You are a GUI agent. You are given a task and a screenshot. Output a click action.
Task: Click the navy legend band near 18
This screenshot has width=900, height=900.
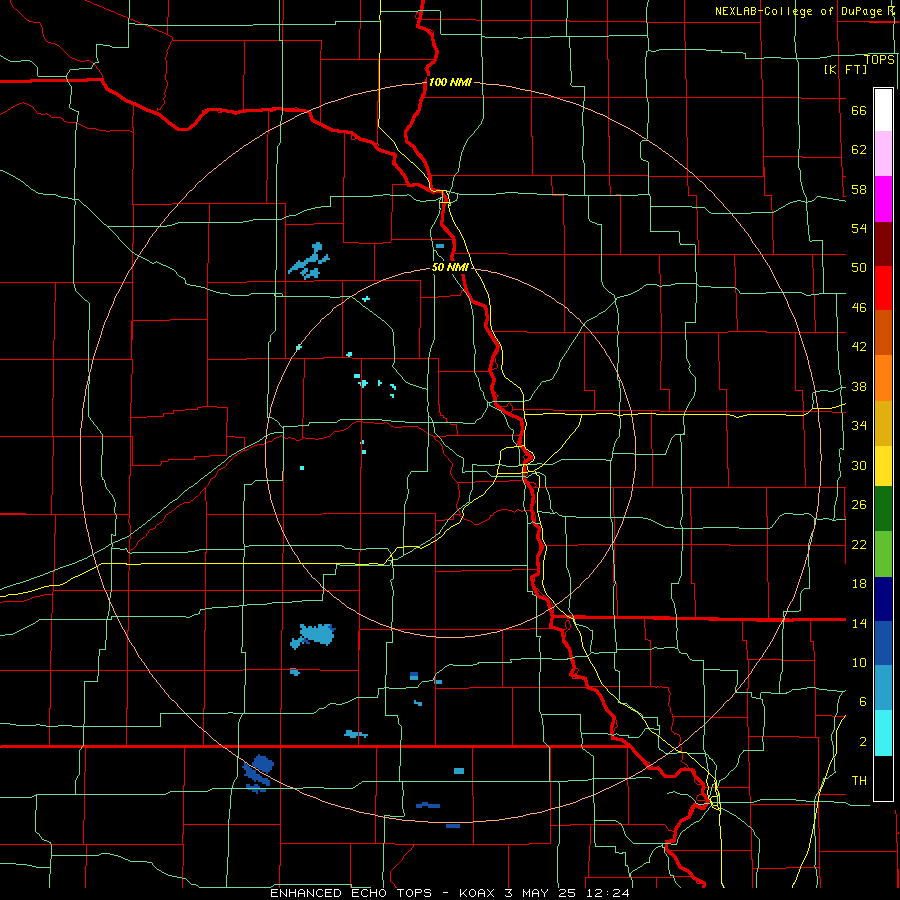pos(883,599)
